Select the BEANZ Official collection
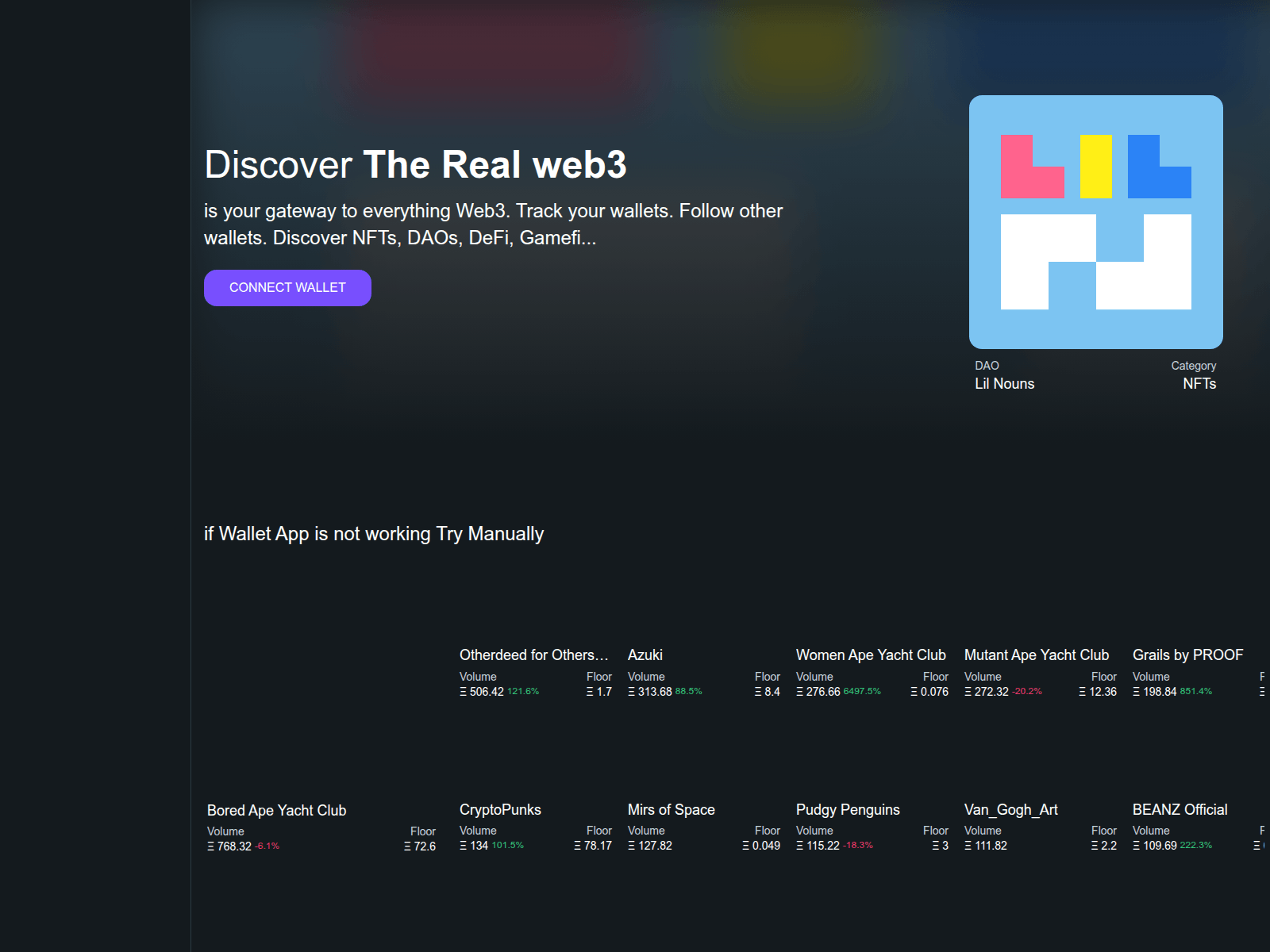 point(1180,810)
